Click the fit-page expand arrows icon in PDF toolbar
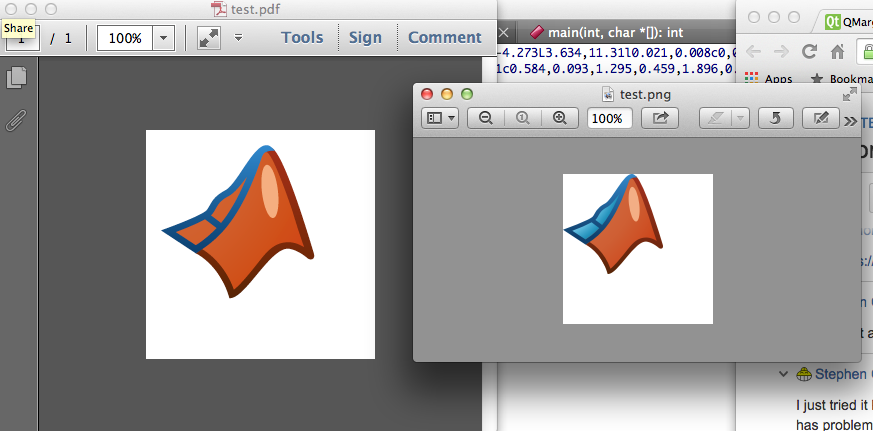873x431 pixels. (x=209, y=38)
